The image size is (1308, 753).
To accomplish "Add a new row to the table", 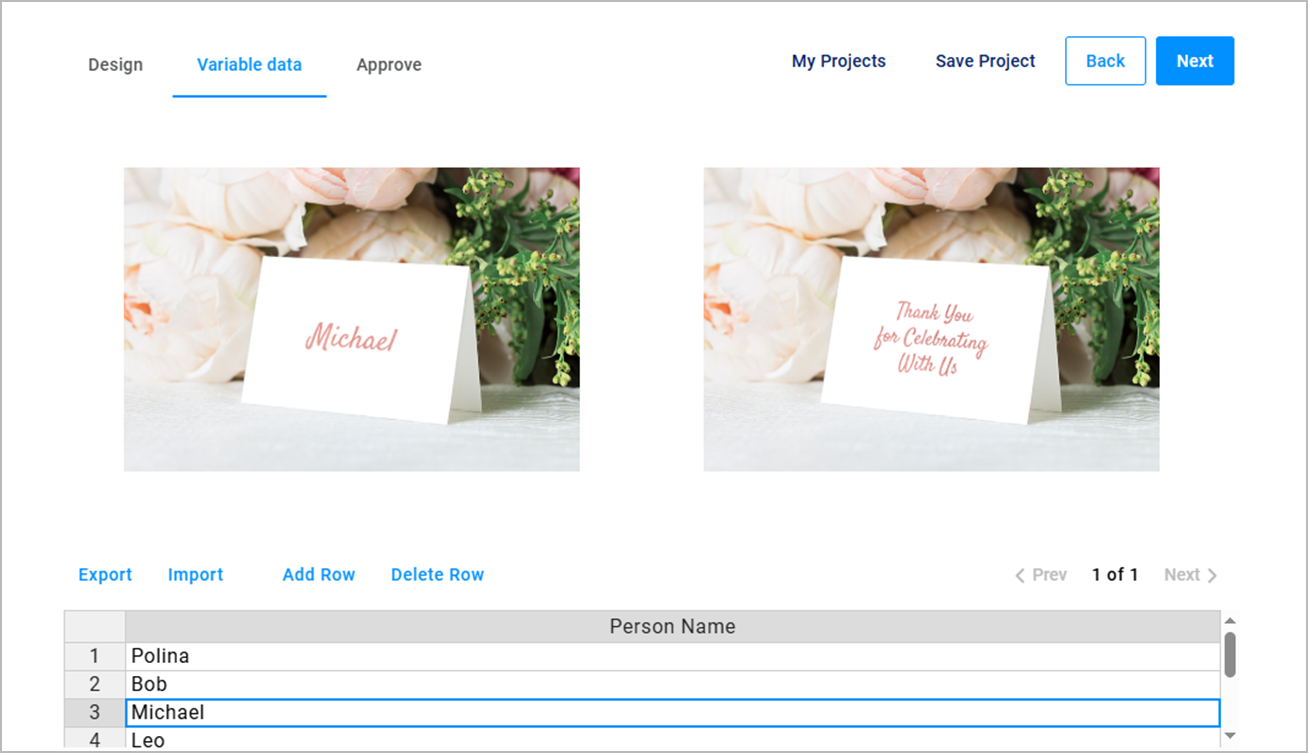I will [318, 574].
